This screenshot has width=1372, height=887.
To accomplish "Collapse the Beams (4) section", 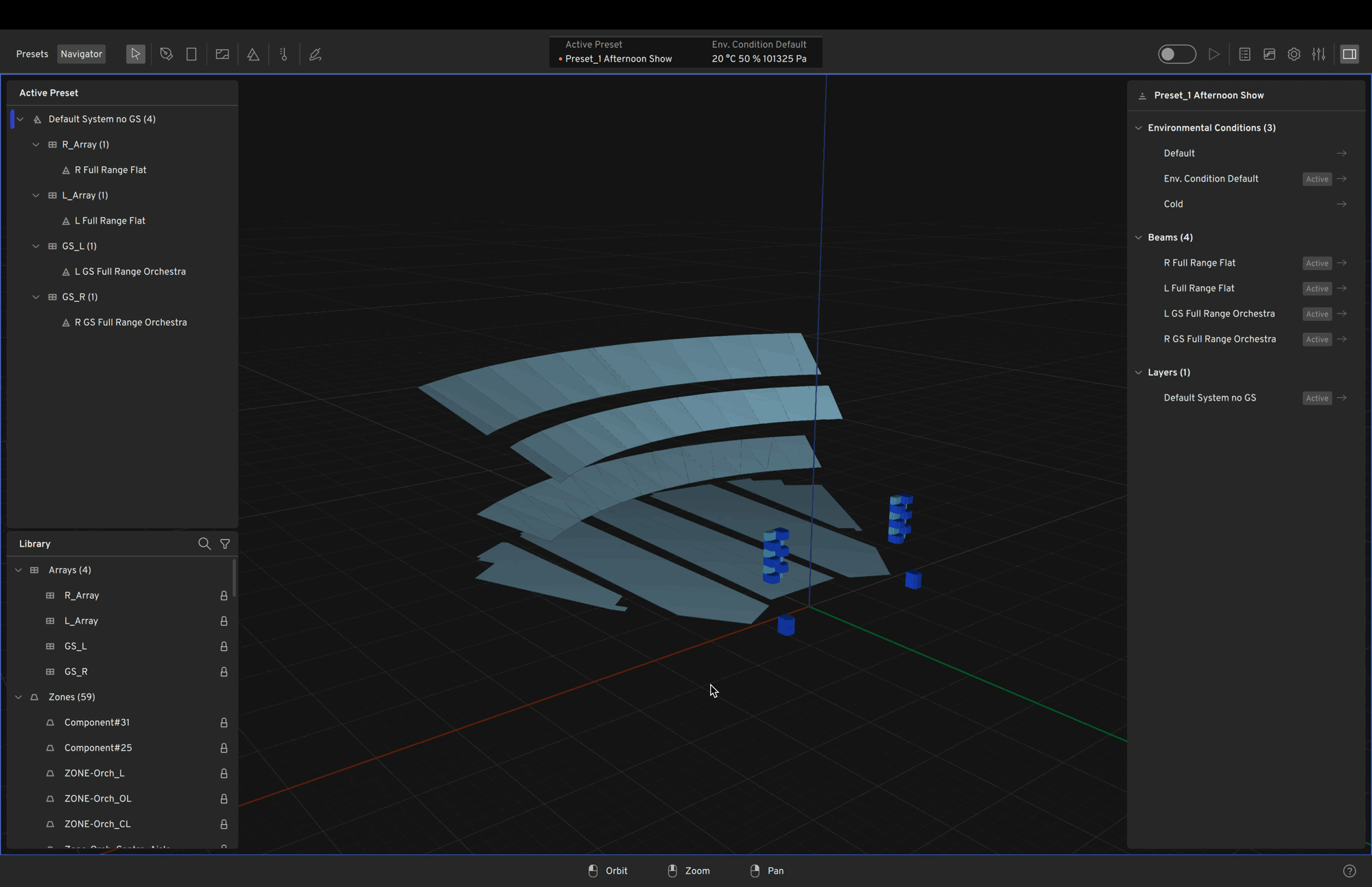I will click(1139, 237).
